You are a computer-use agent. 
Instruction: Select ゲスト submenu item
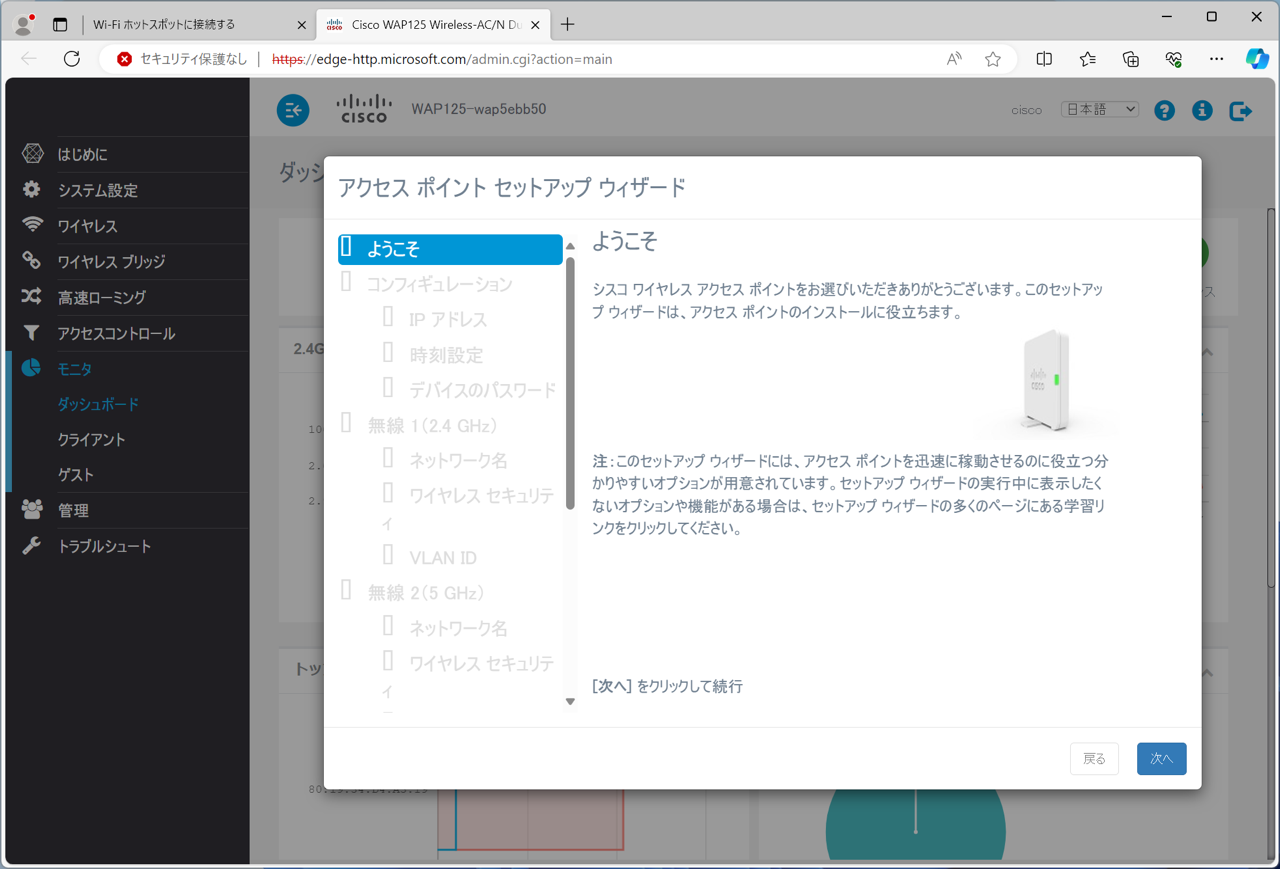75,475
